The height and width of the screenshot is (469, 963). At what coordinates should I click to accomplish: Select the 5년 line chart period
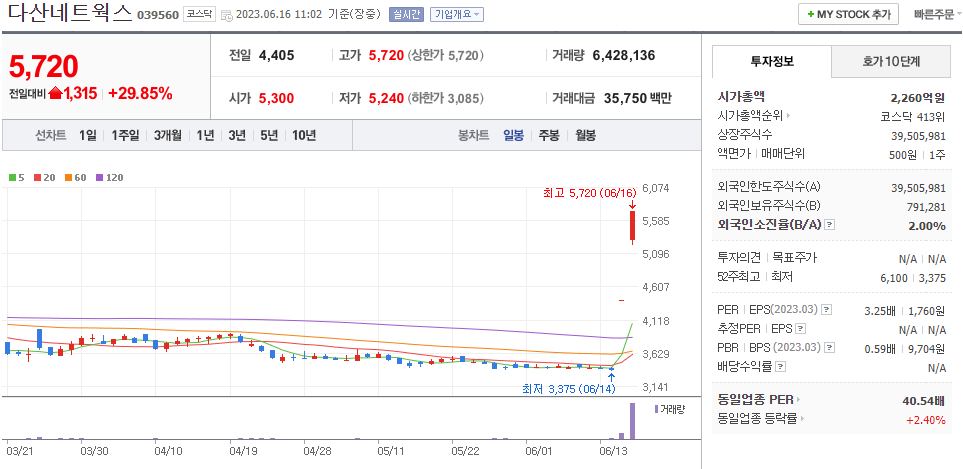(x=269, y=136)
